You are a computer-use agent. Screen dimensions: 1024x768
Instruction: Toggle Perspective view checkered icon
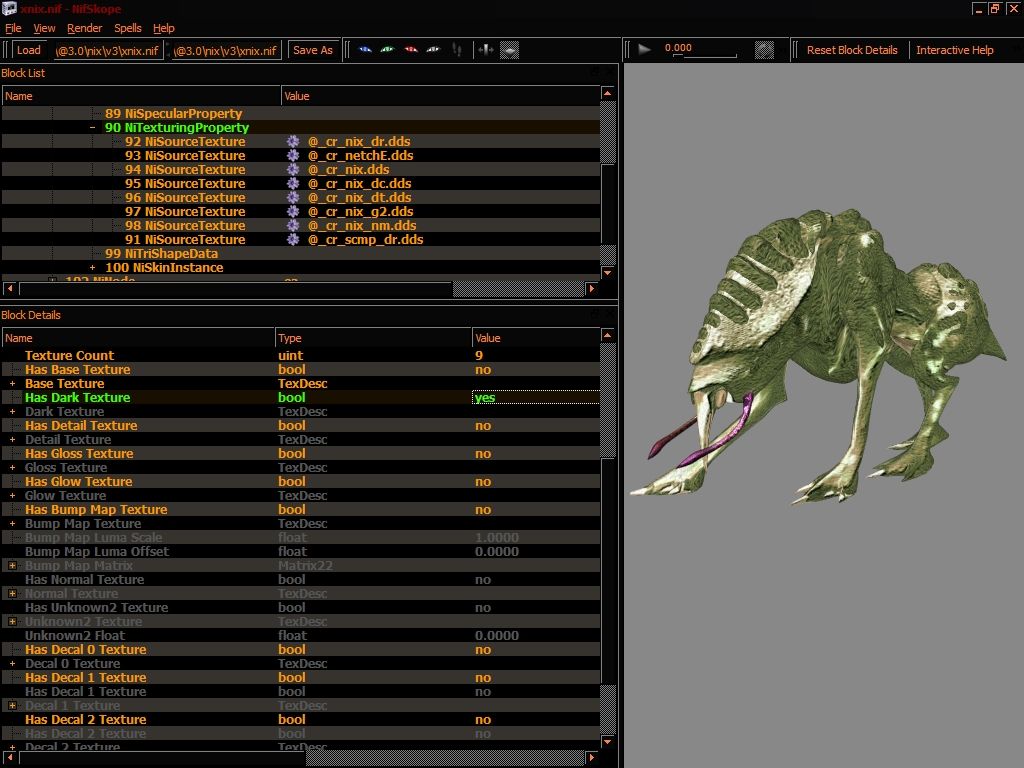509,50
